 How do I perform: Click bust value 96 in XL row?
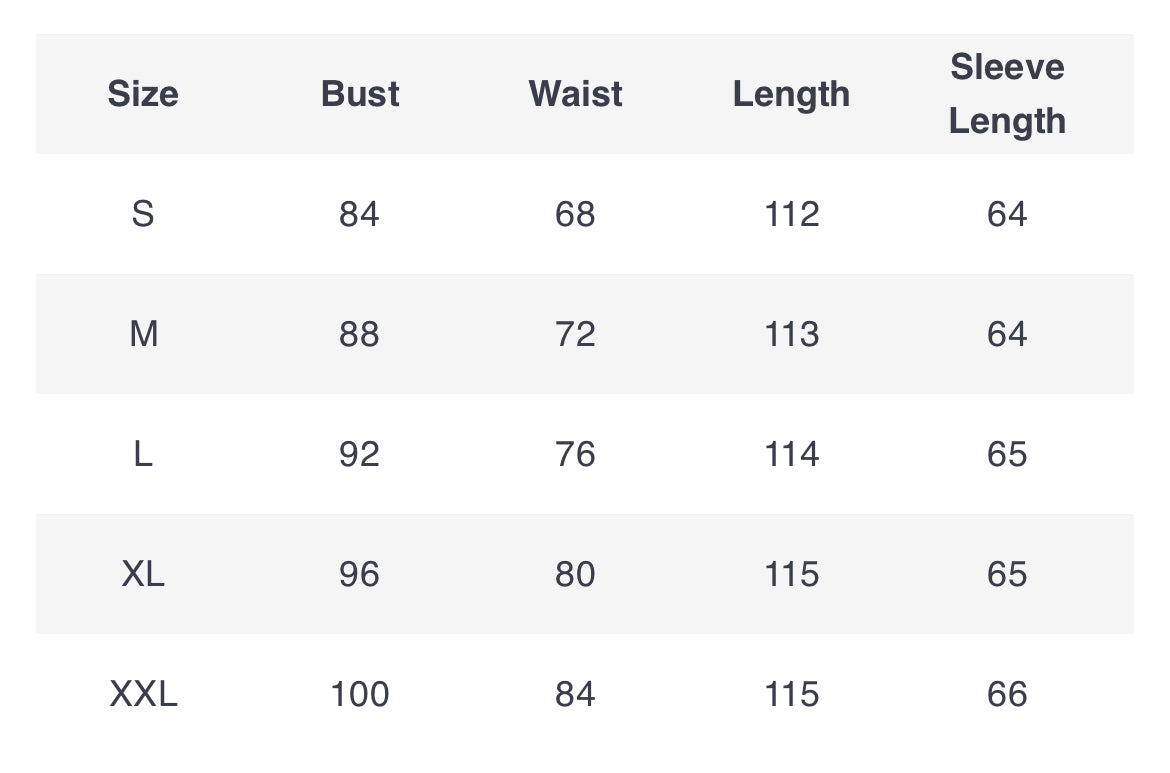coord(360,574)
